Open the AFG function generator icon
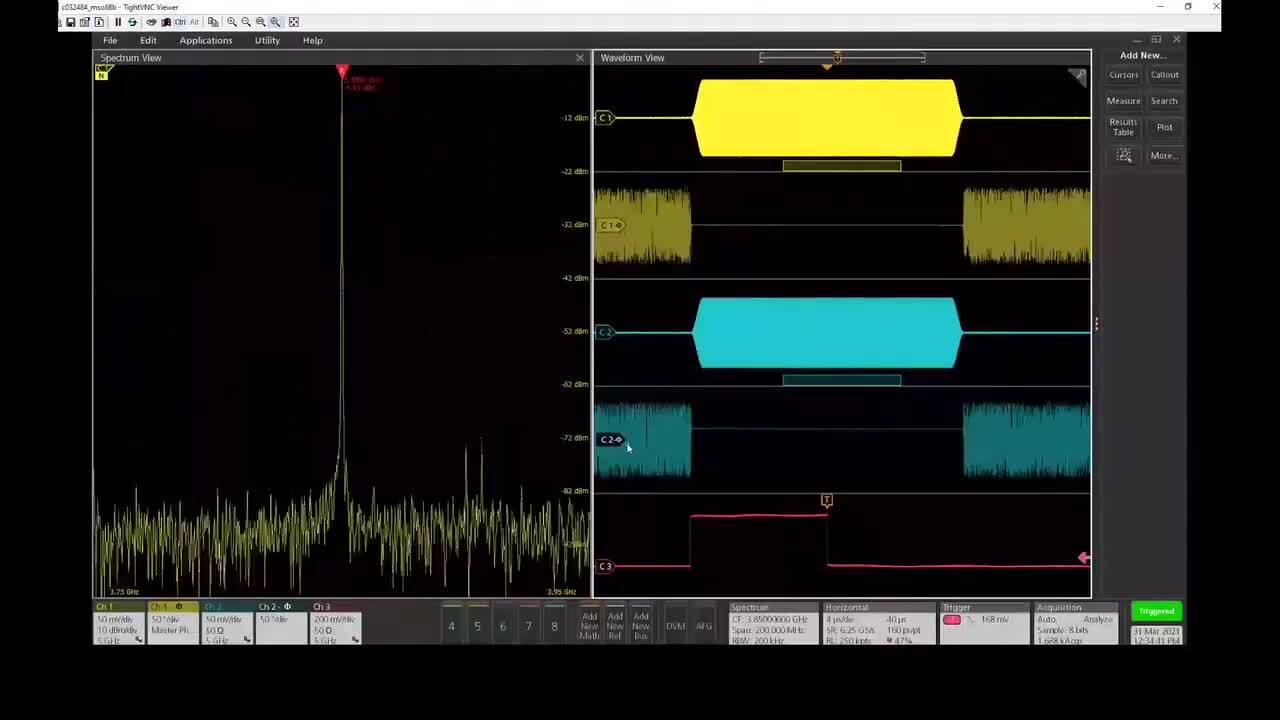This screenshot has width=1280, height=720. (703, 624)
